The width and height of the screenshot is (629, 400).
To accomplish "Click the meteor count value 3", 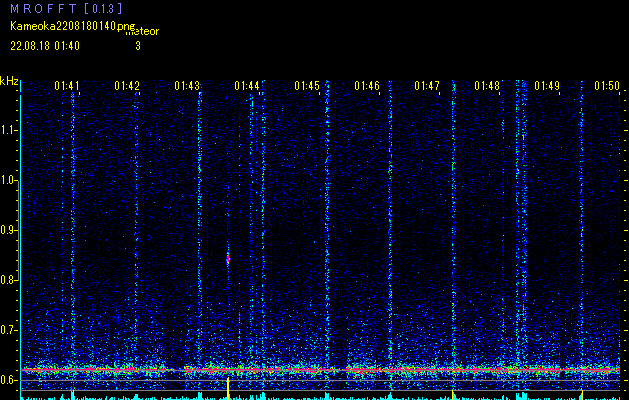I will pyautogui.click(x=138, y=46).
